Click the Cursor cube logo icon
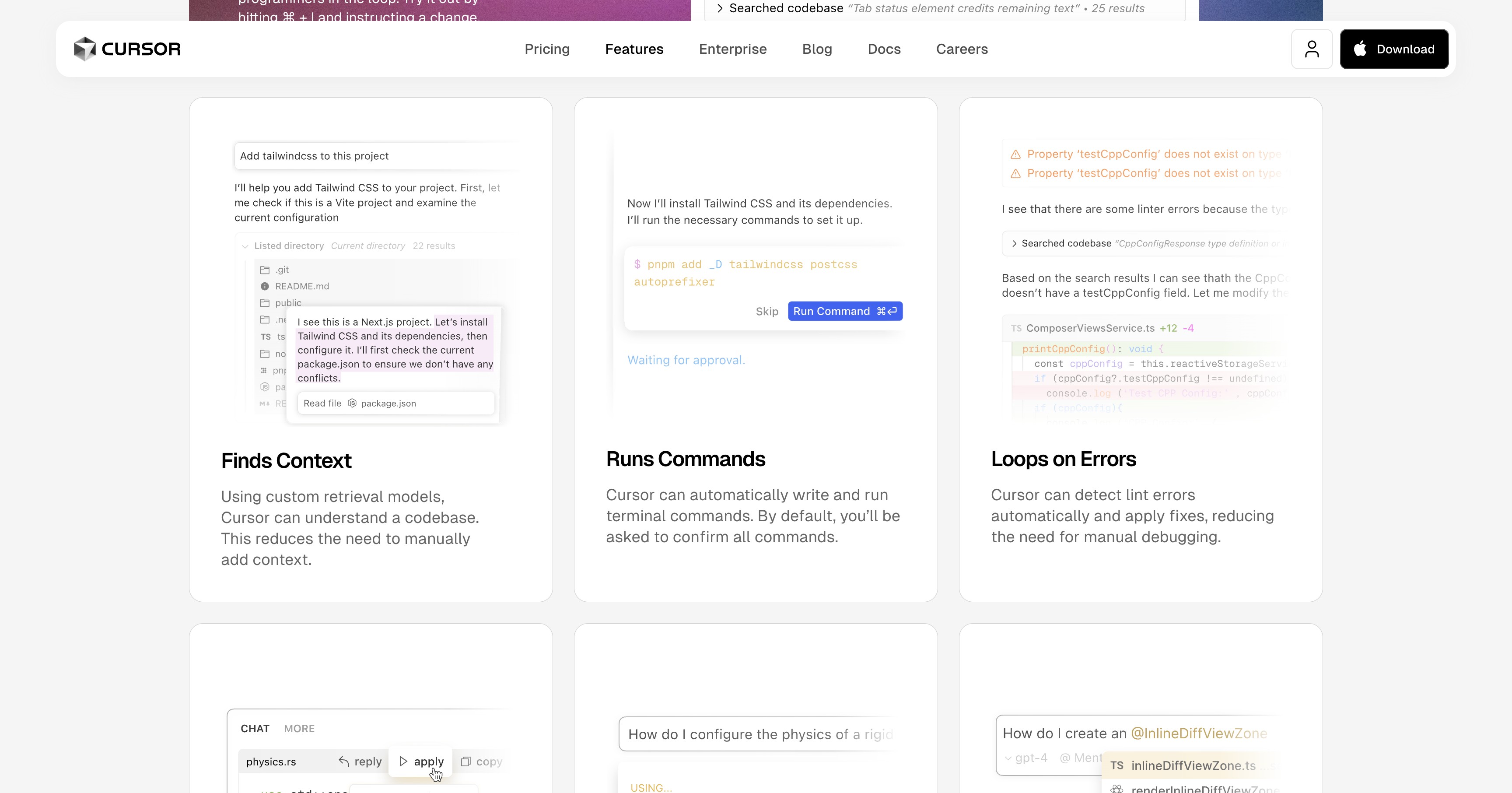Image resolution: width=1512 pixels, height=793 pixels. (84, 49)
